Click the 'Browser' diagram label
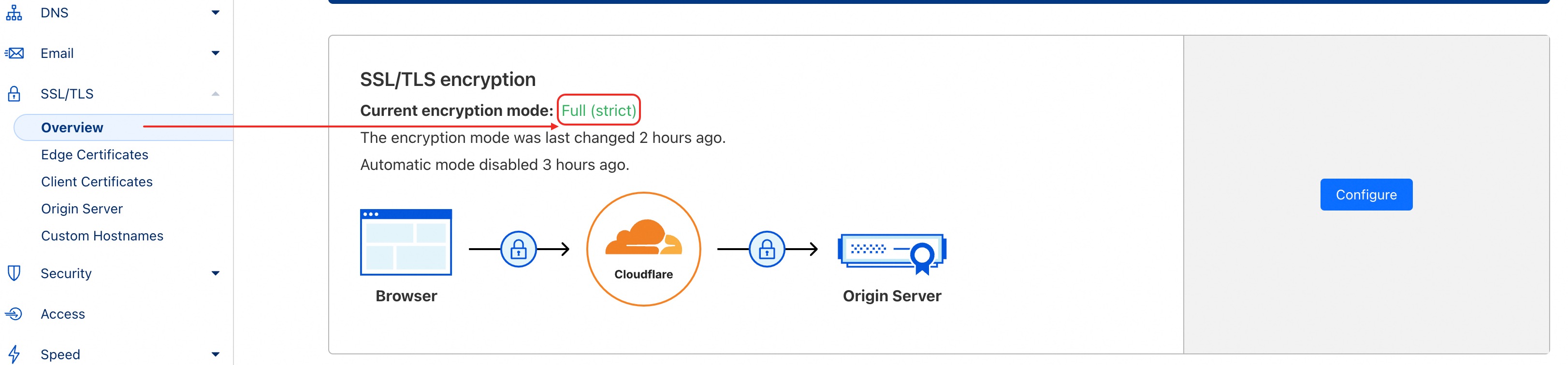 pyautogui.click(x=406, y=296)
